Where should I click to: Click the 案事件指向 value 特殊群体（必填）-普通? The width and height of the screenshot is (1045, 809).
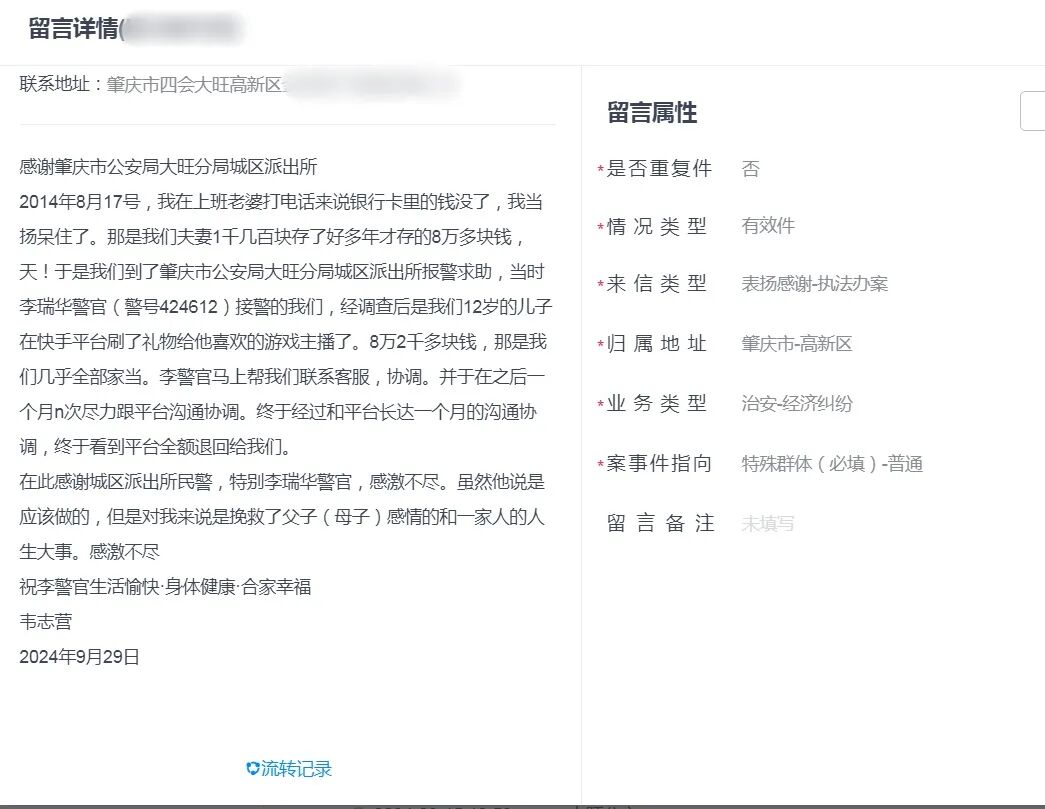(832, 463)
